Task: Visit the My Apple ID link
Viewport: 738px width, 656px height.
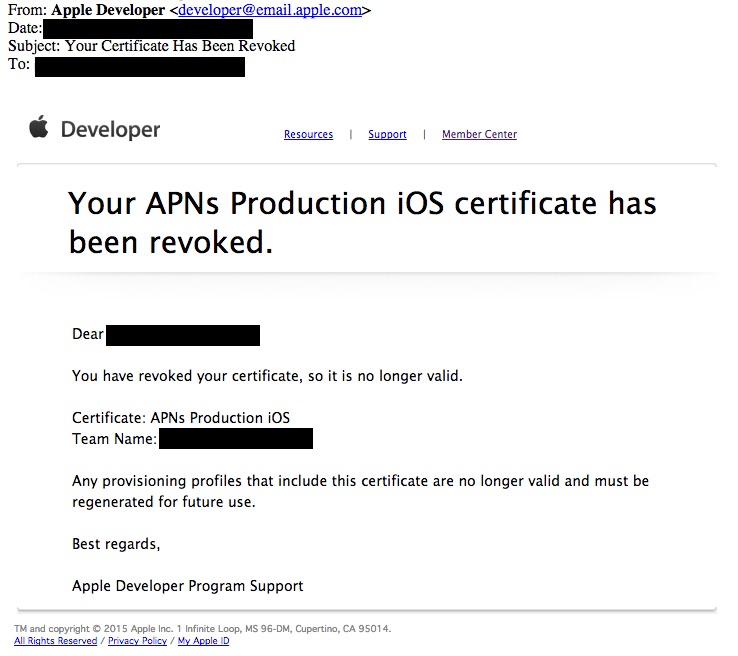Action: tap(203, 641)
